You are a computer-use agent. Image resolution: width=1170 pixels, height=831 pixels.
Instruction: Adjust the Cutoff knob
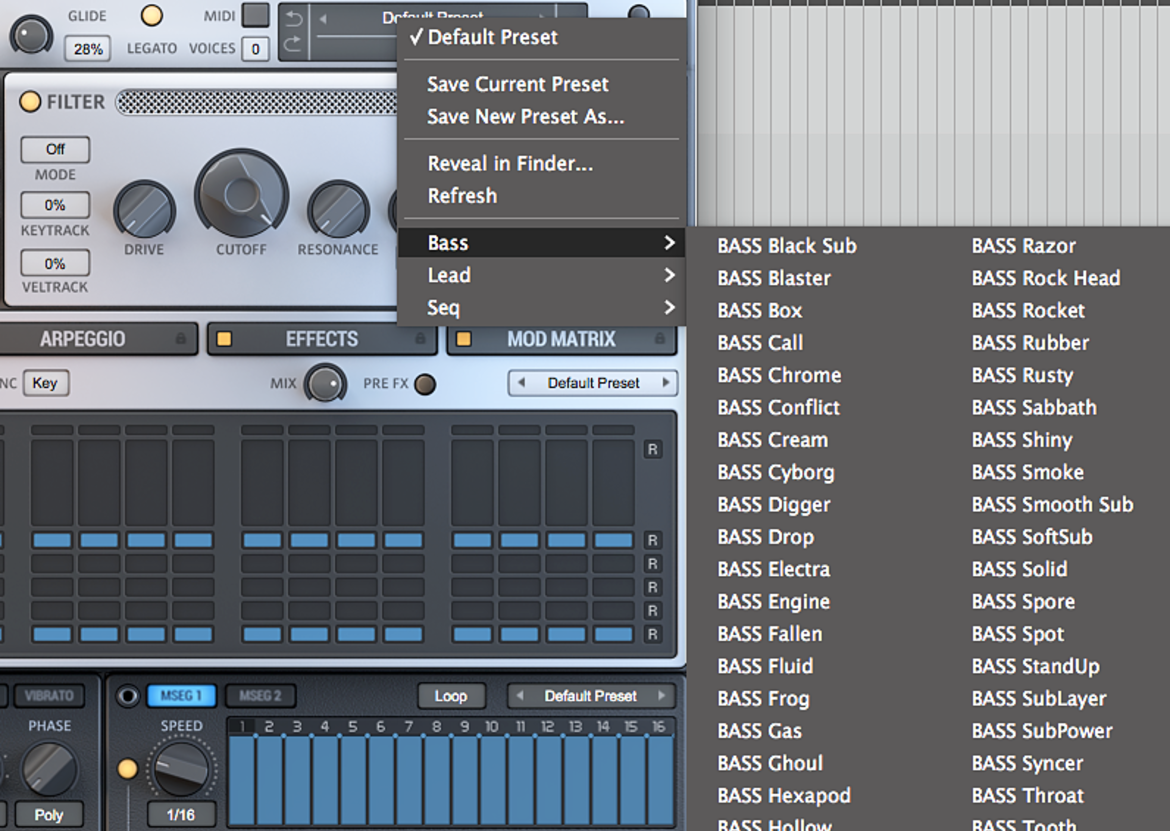pos(241,195)
